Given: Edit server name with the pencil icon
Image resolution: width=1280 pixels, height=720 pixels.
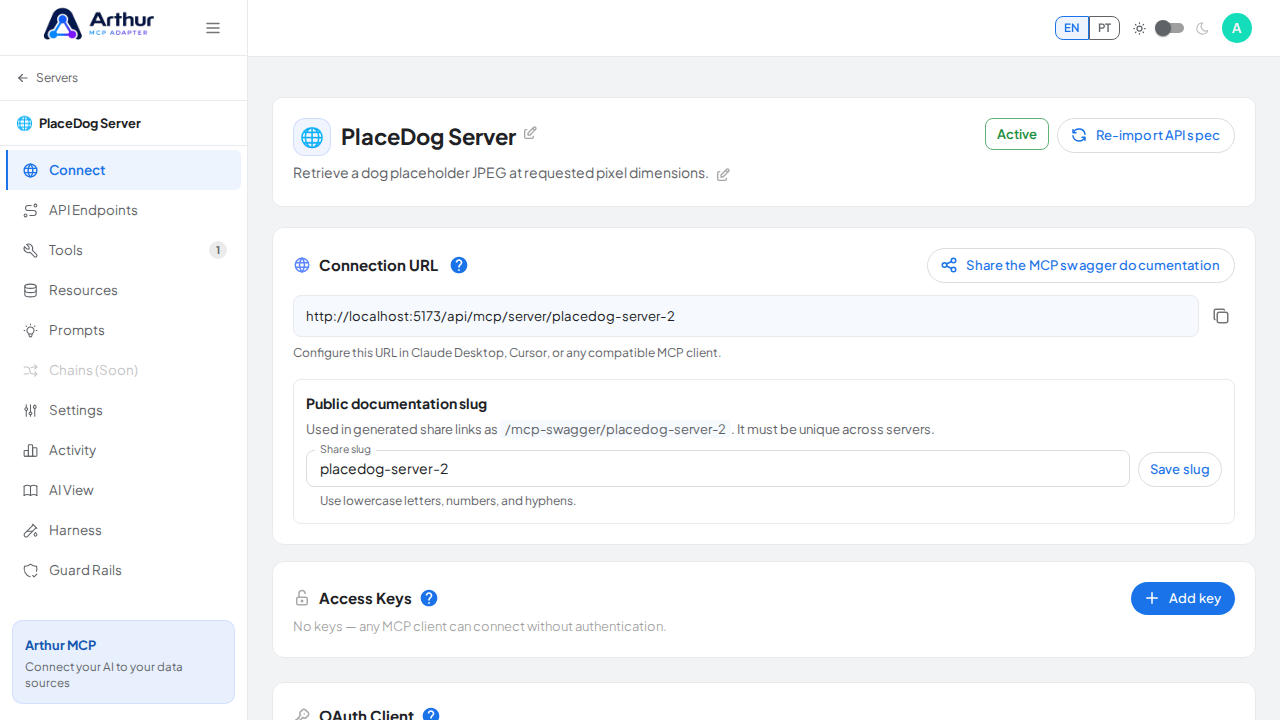Looking at the screenshot, I should (530, 133).
